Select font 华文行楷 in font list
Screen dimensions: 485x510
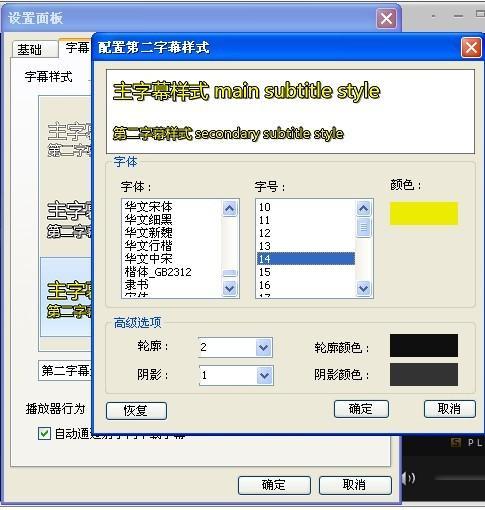tap(149, 246)
